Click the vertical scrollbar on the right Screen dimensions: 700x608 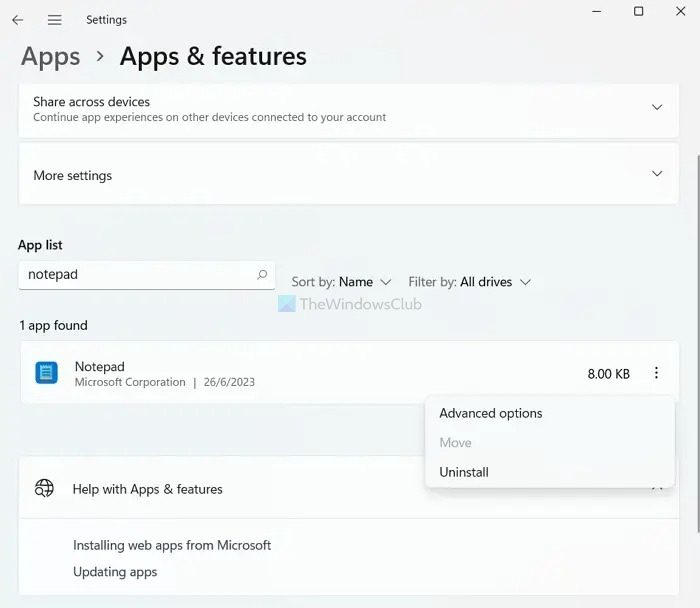(698, 344)
